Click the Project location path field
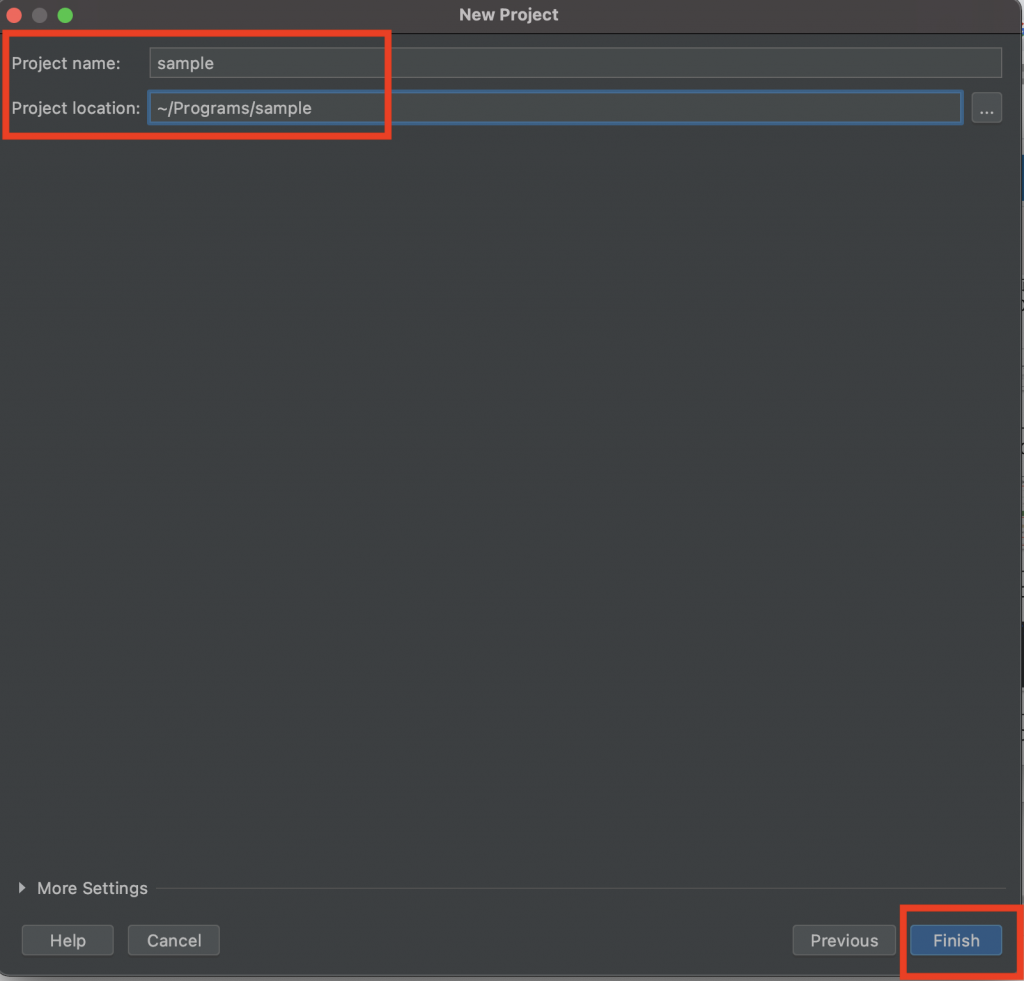 pos(555,108)
